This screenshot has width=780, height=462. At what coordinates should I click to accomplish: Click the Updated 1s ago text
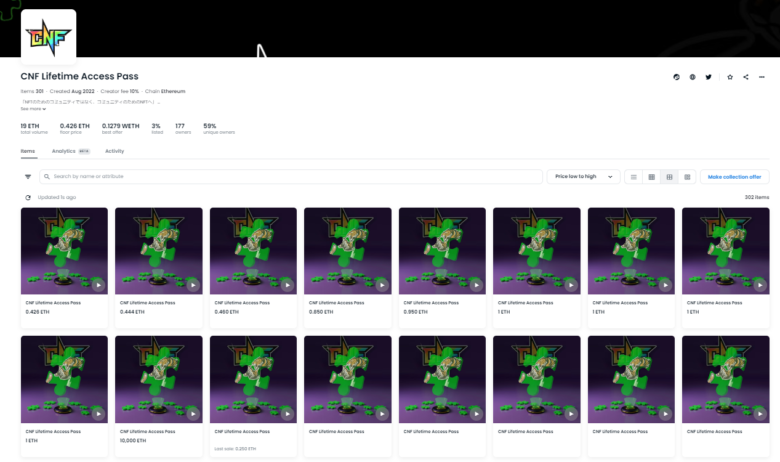point(57,197)
